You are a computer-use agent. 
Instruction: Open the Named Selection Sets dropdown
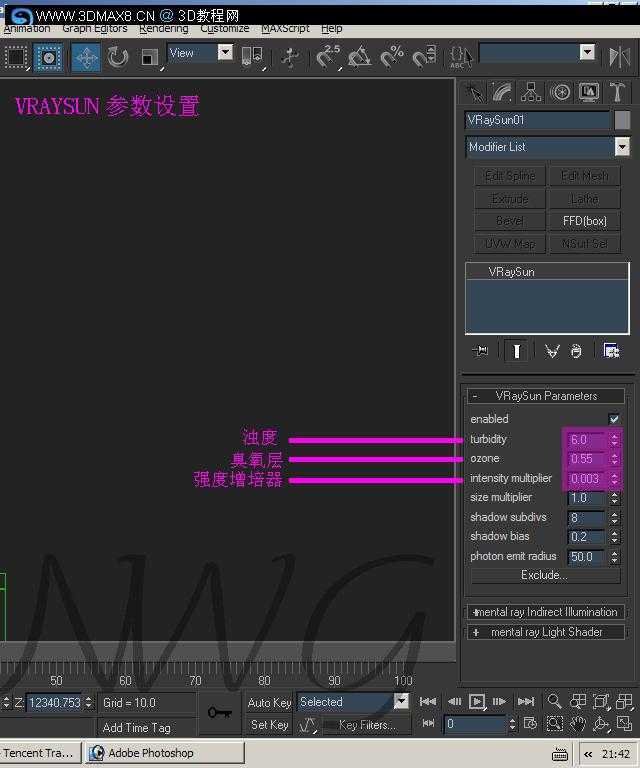587,52
